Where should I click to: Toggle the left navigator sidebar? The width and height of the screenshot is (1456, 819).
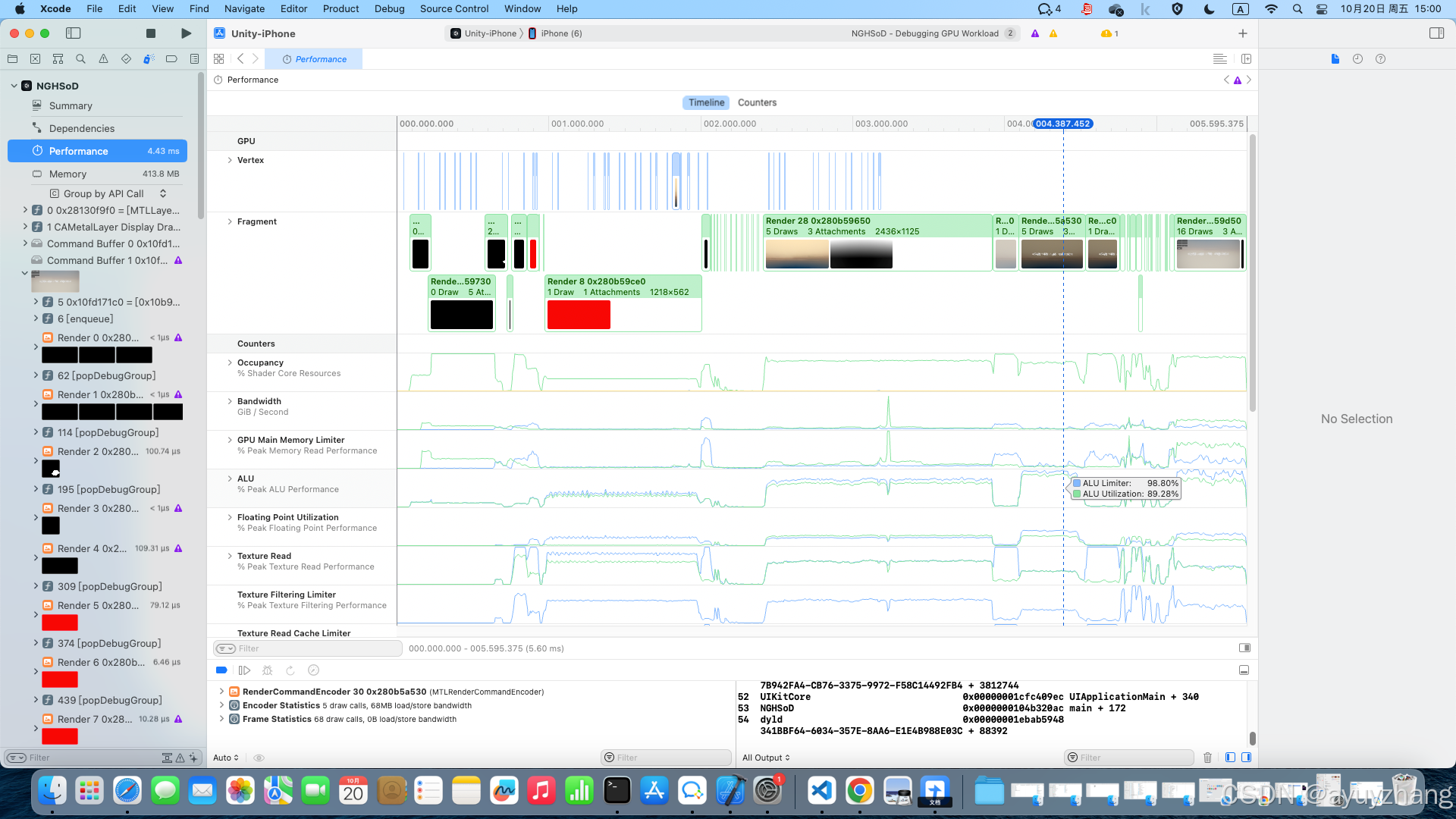74,33
